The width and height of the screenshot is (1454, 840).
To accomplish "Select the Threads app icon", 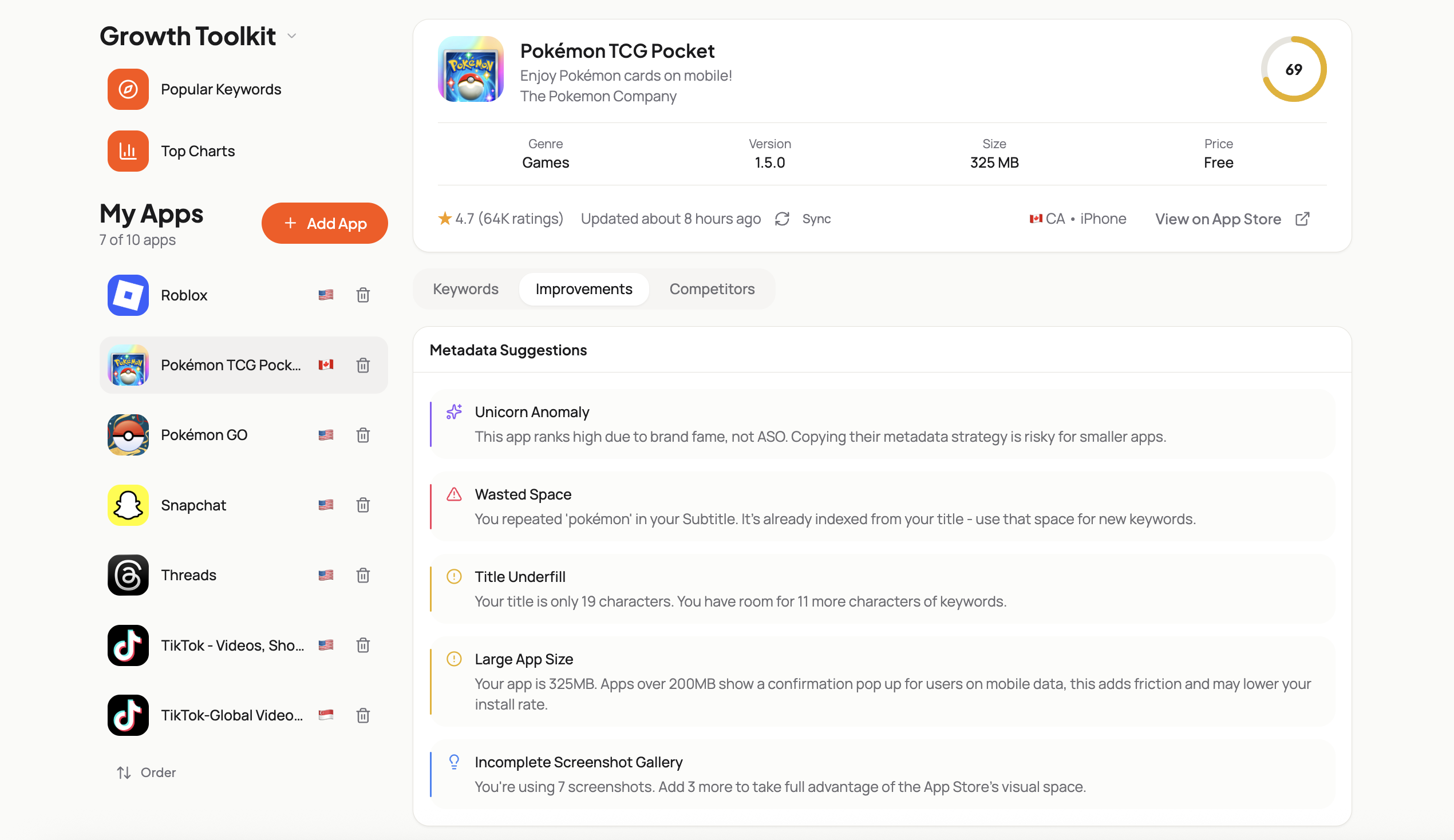I will pos(128,575).
